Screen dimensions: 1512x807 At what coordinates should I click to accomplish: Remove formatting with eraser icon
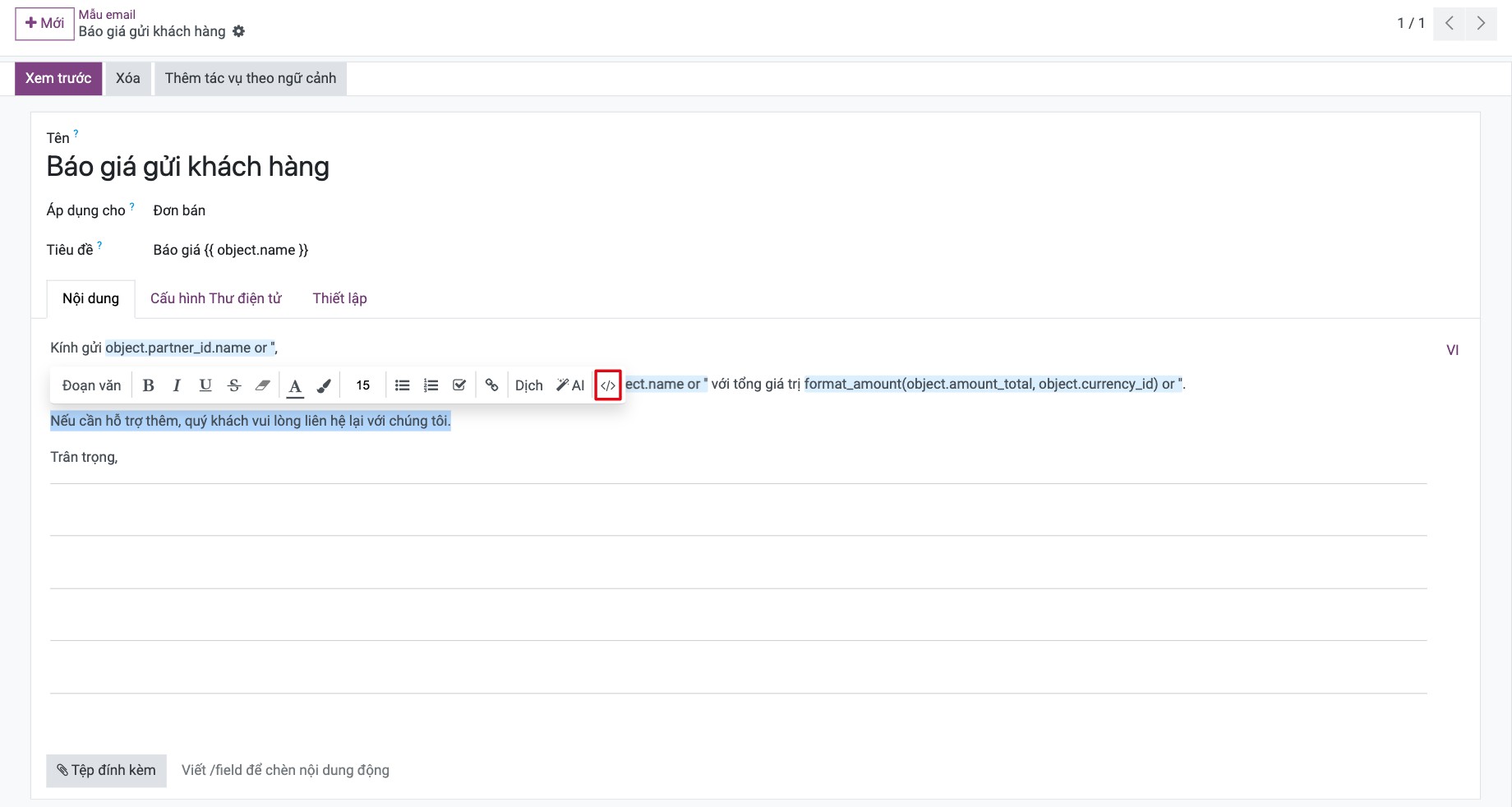(x=263, y=385)
